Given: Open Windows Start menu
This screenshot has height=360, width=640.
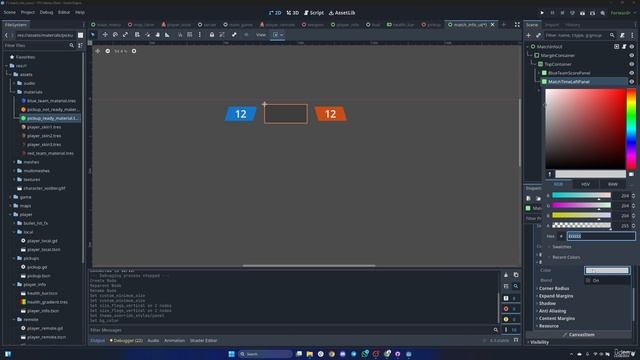Looking at the screenshot, I should pos(231,354).
